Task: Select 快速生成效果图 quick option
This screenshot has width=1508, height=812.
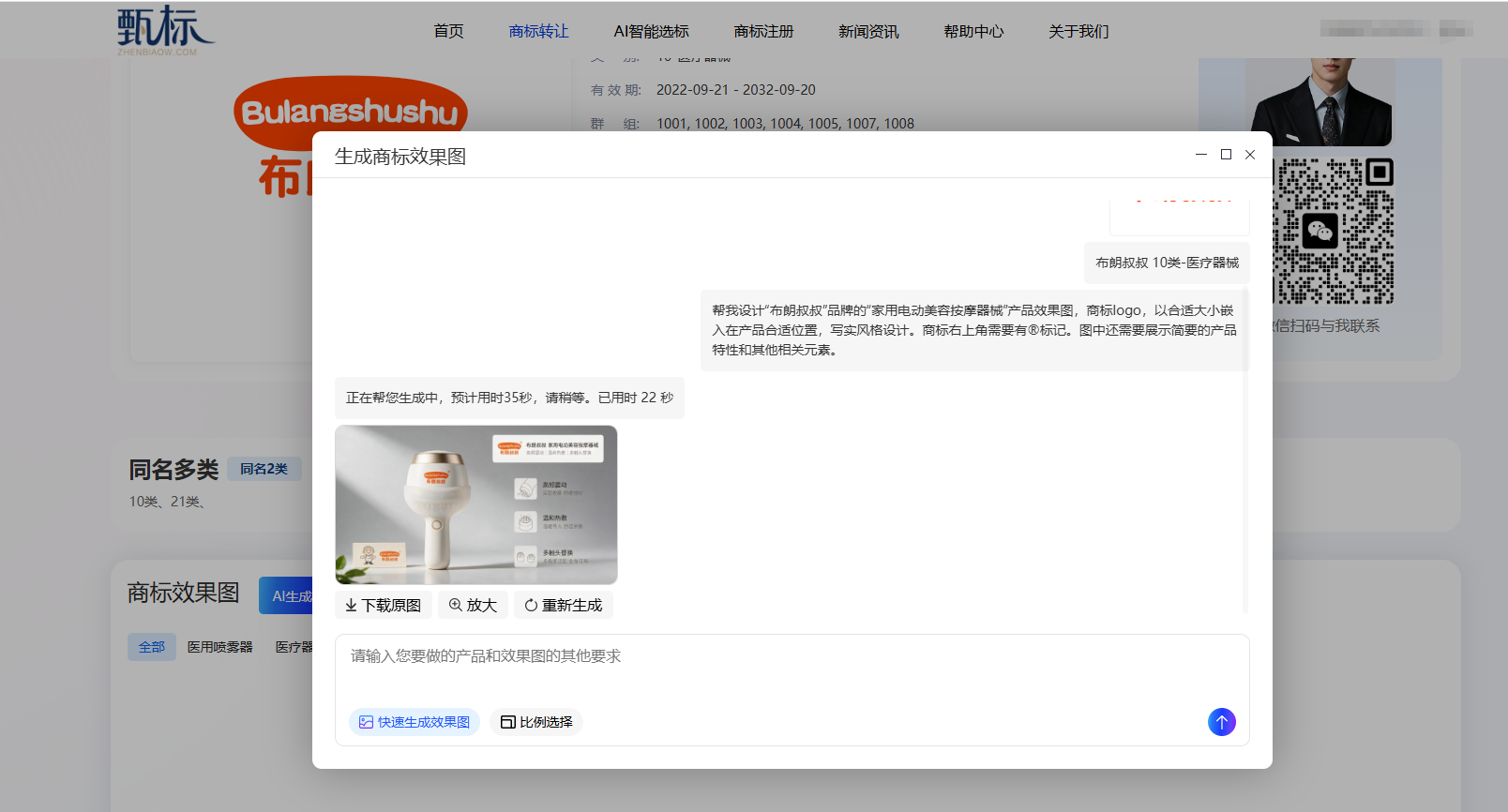Action: point(415,722)
